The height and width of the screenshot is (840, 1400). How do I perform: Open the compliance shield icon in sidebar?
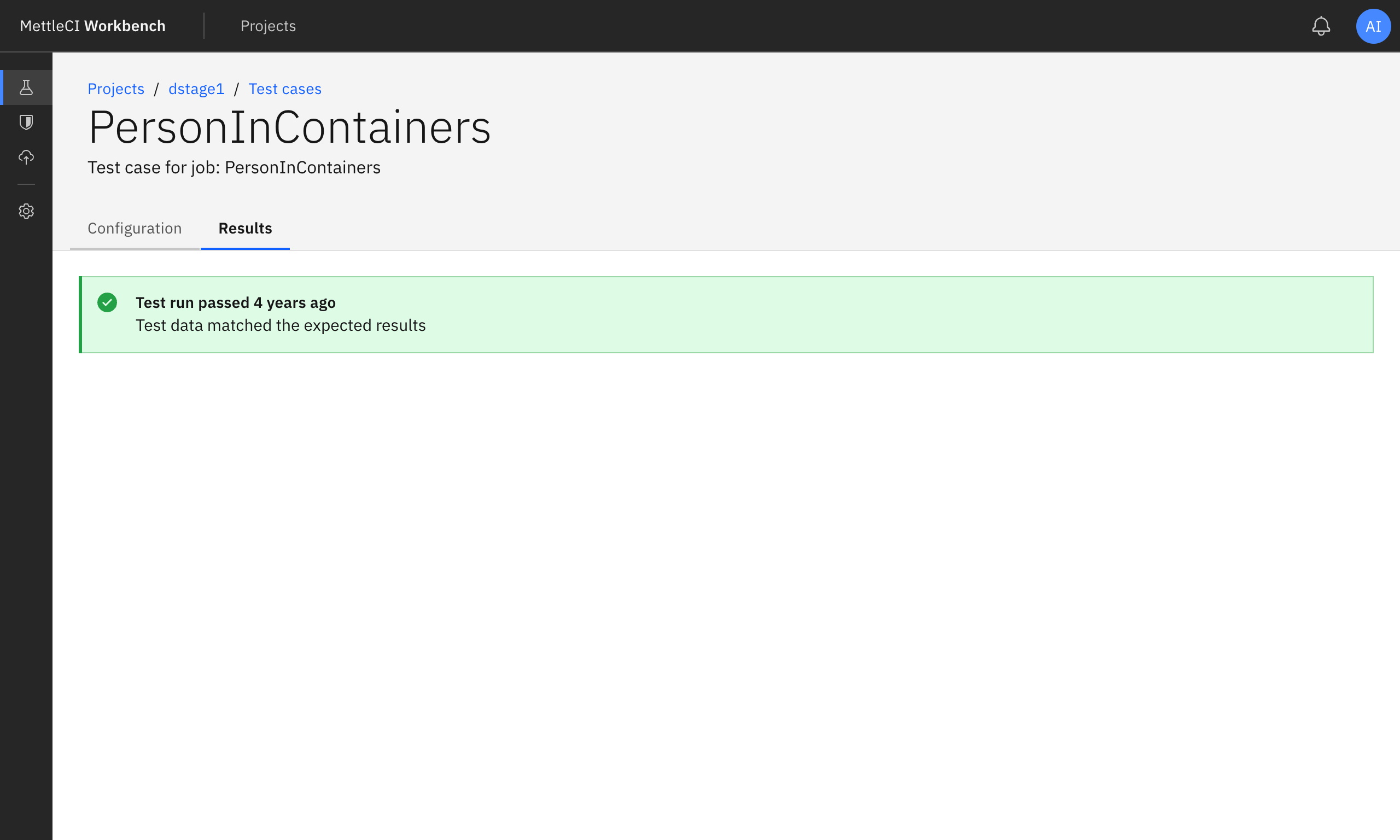click(26, 122)
